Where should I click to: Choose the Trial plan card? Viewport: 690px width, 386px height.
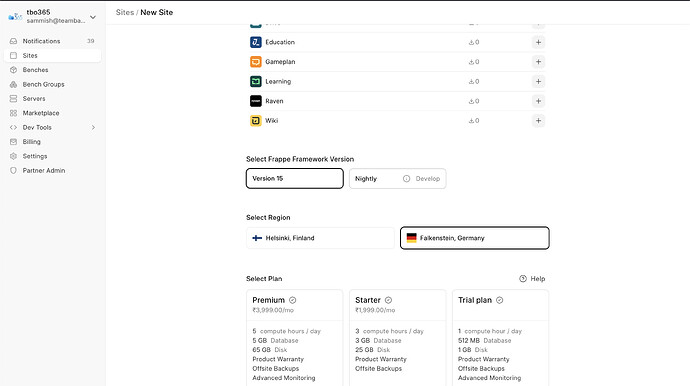click(x=500, y=338)
